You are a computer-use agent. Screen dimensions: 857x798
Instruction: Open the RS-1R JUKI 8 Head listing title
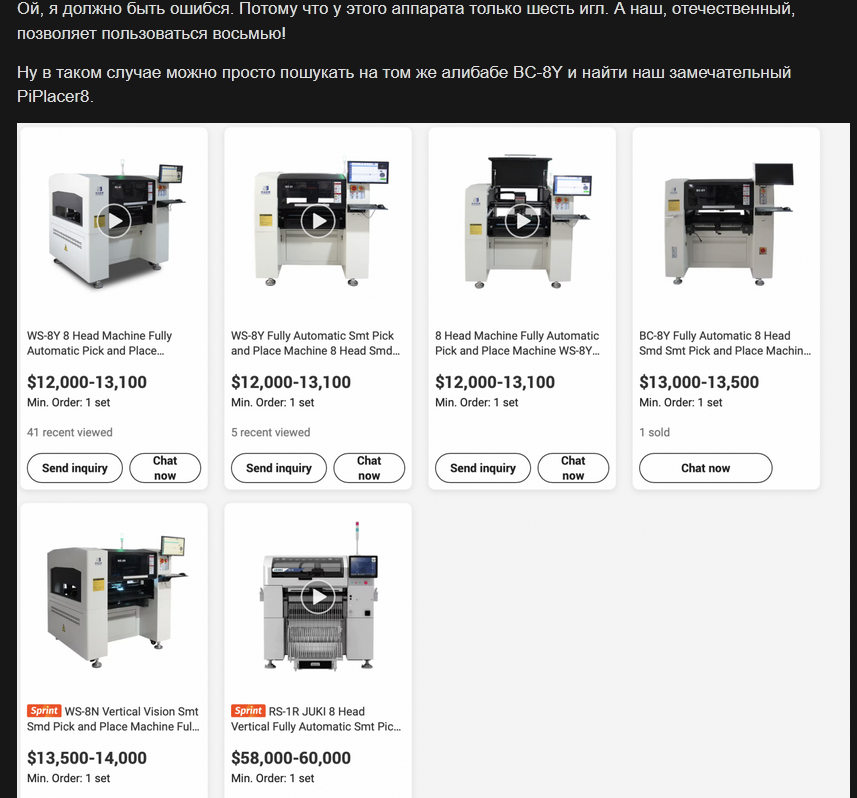316,719
